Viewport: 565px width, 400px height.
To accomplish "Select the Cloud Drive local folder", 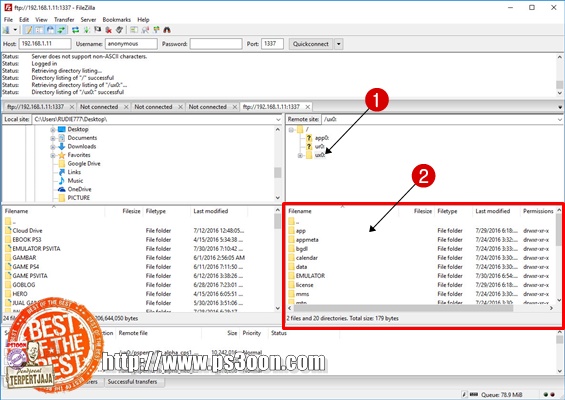I will pyautogui.click(x=27, y=231).
